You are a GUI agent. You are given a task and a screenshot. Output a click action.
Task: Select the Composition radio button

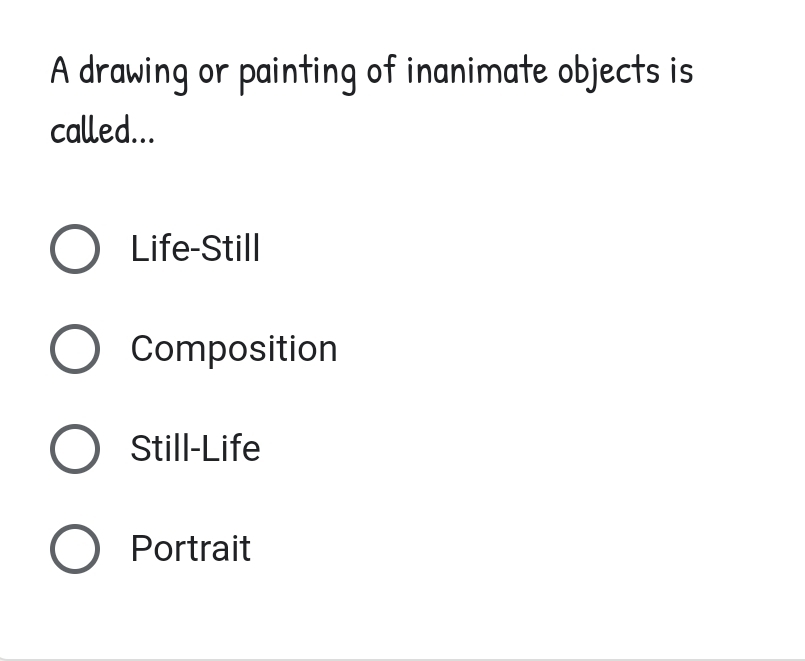(75, 349)
